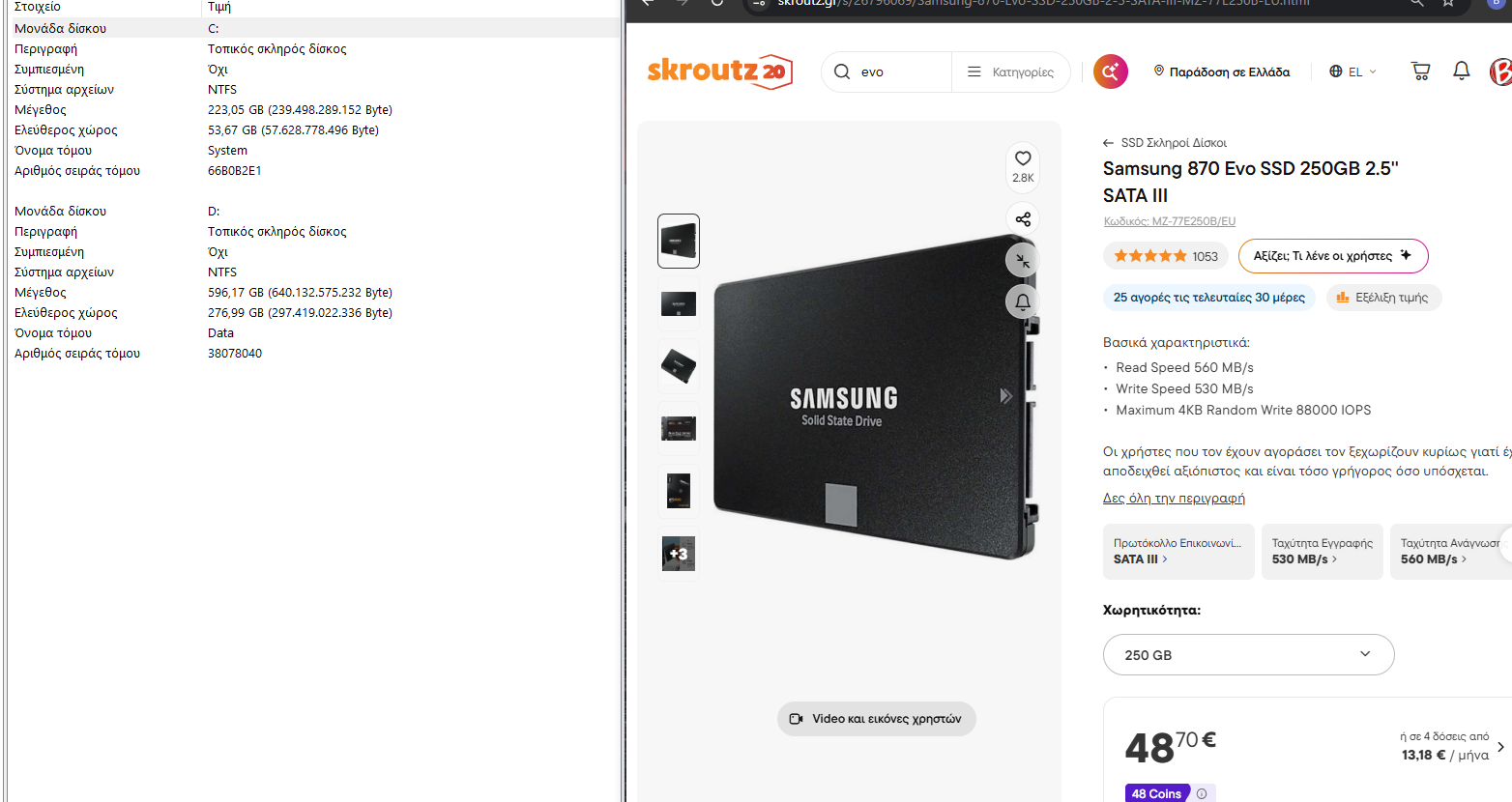The width and height of the screenshot is (1512, 802).
Task: Click the pink AI search assistant icon
Action: (1110, 72)
